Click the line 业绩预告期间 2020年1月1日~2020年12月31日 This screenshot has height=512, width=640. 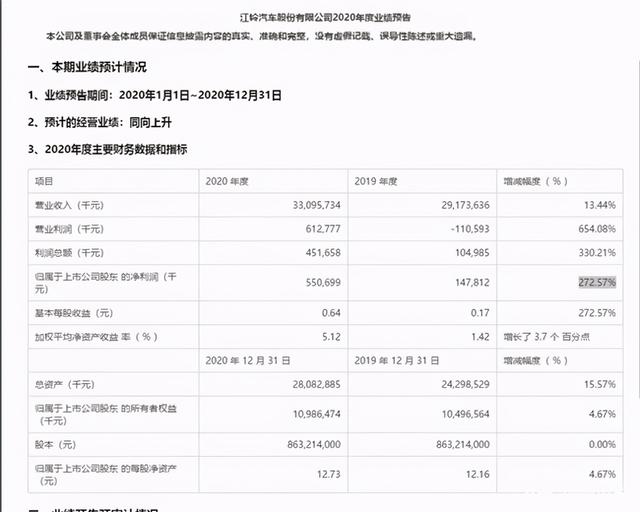155,96
